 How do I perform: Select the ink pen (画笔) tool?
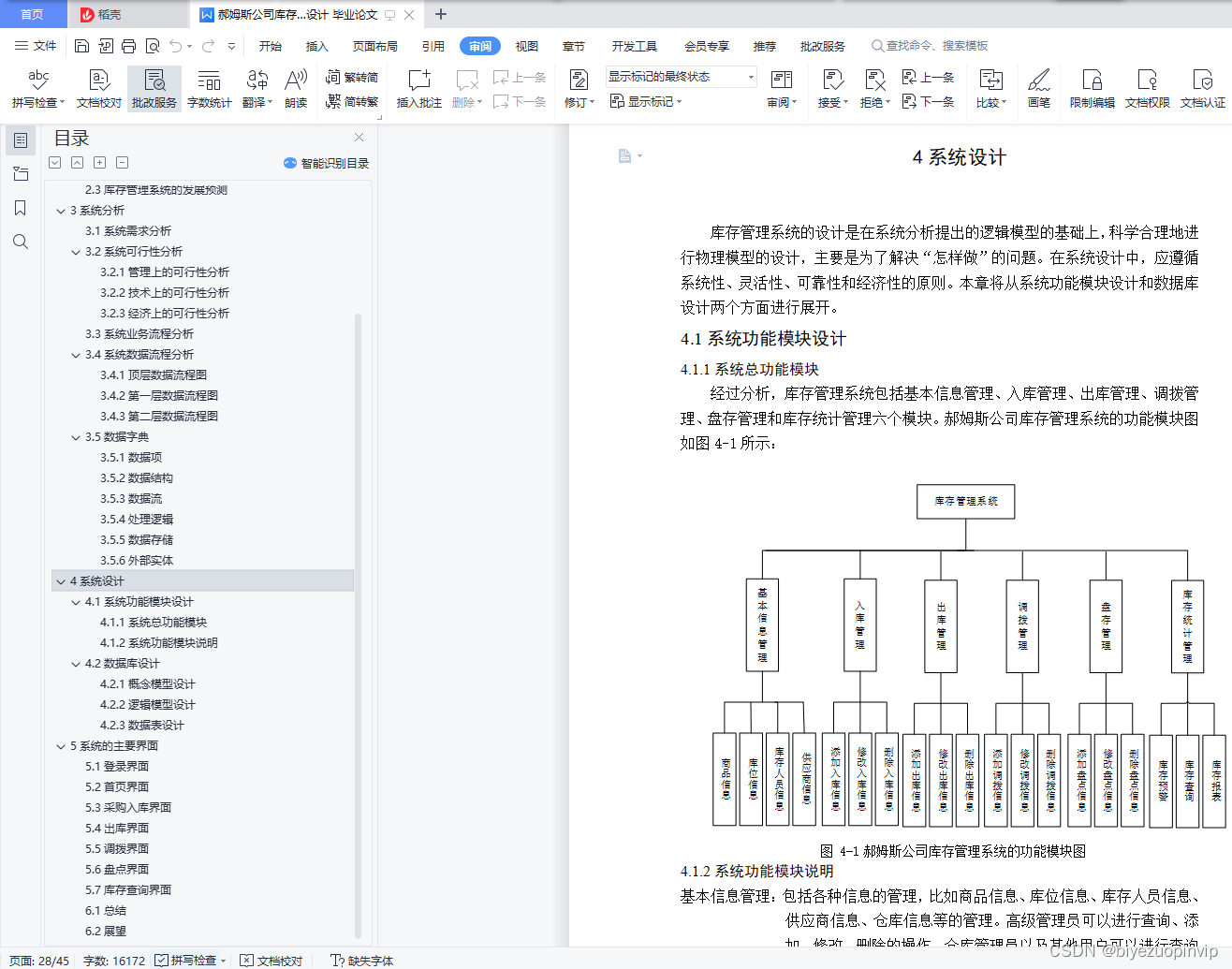1039,89
